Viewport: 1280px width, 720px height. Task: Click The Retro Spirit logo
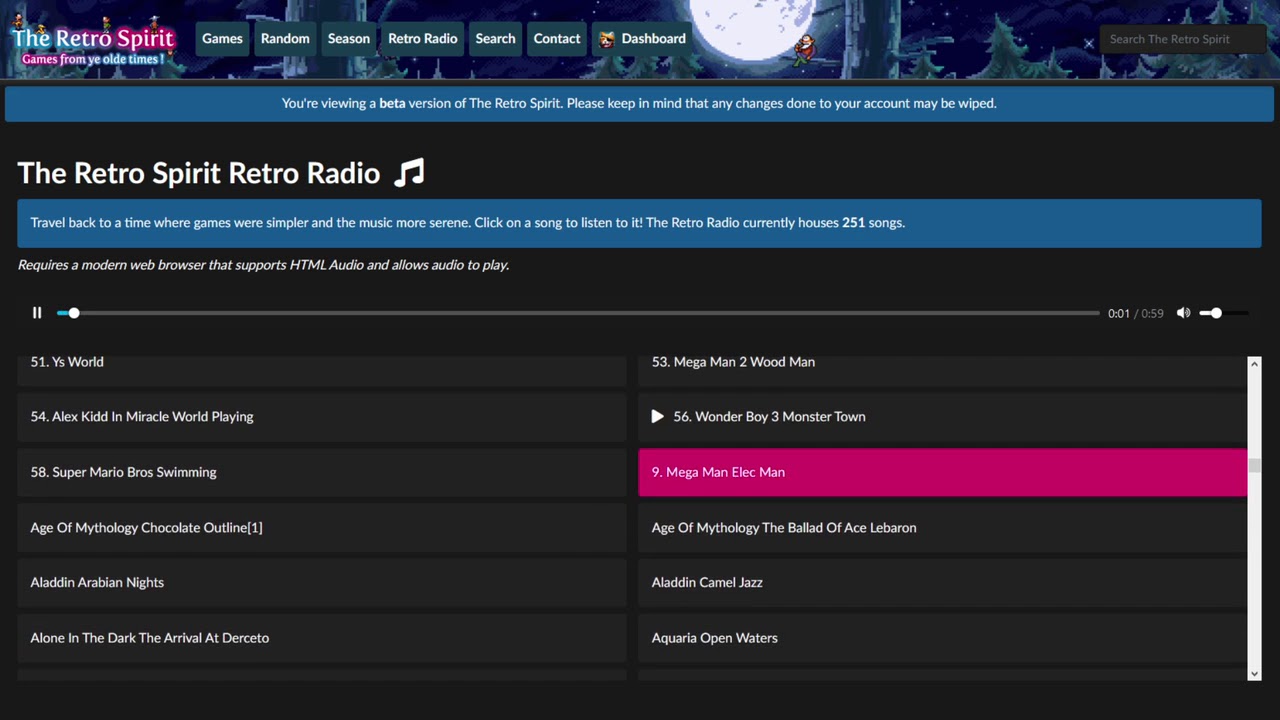93,40
